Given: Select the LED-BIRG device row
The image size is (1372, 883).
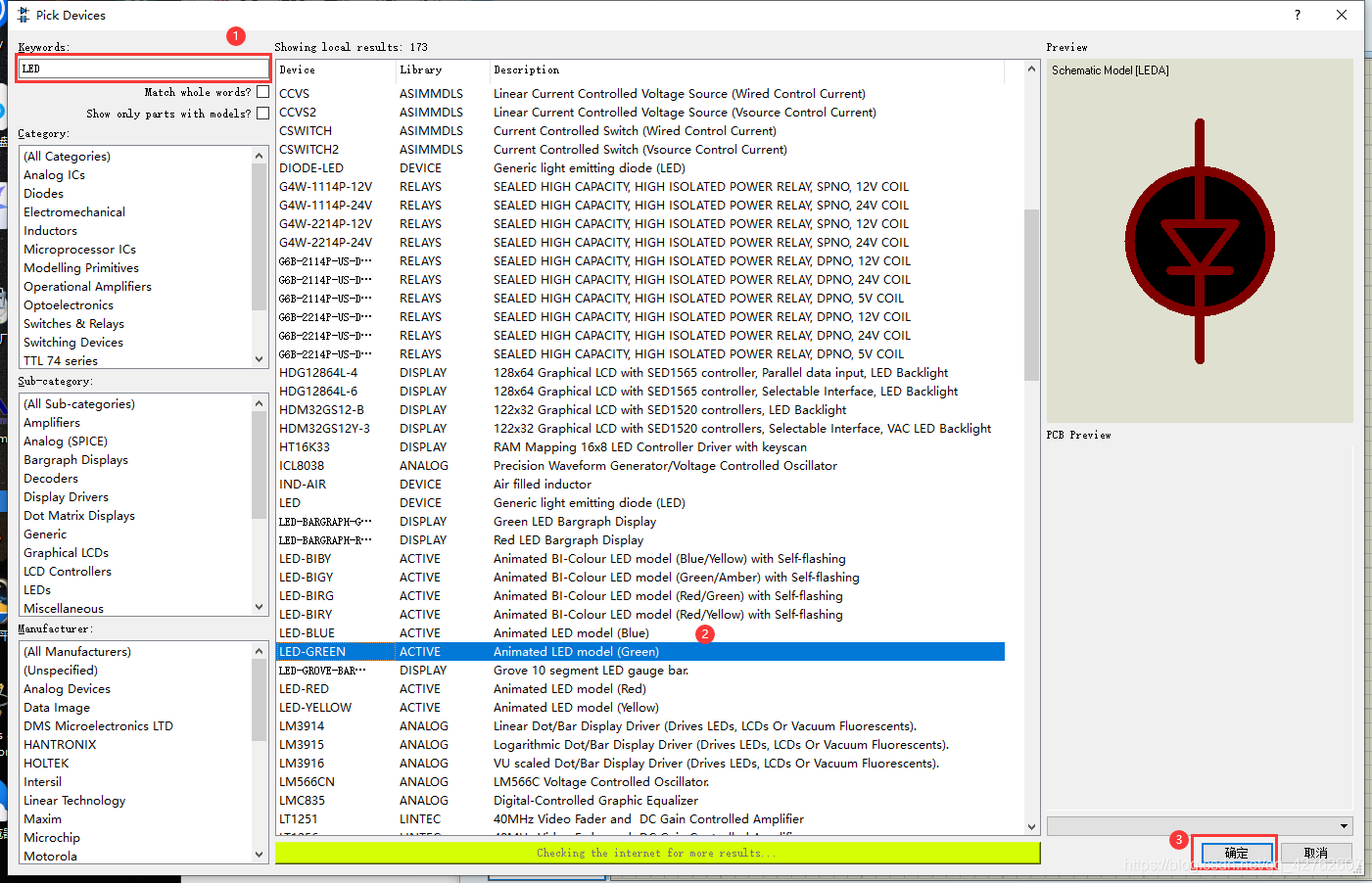Looking at the screenshot, I should click(x=640, y=596).
